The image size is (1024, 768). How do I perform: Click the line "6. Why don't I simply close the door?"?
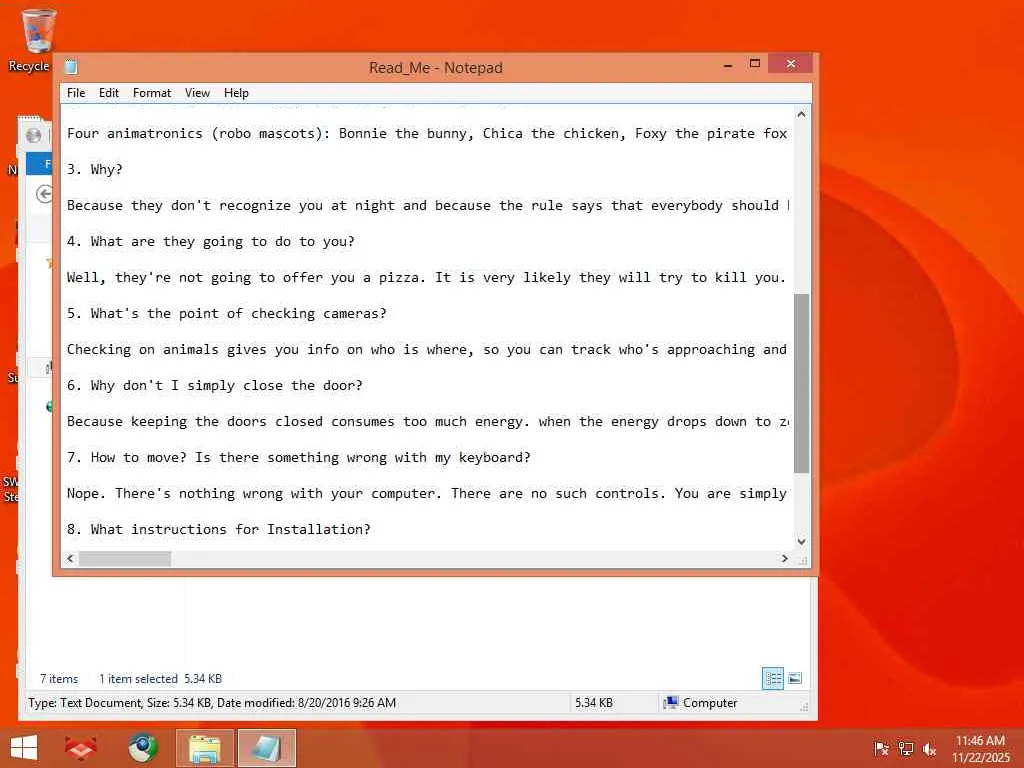[215, 385]
